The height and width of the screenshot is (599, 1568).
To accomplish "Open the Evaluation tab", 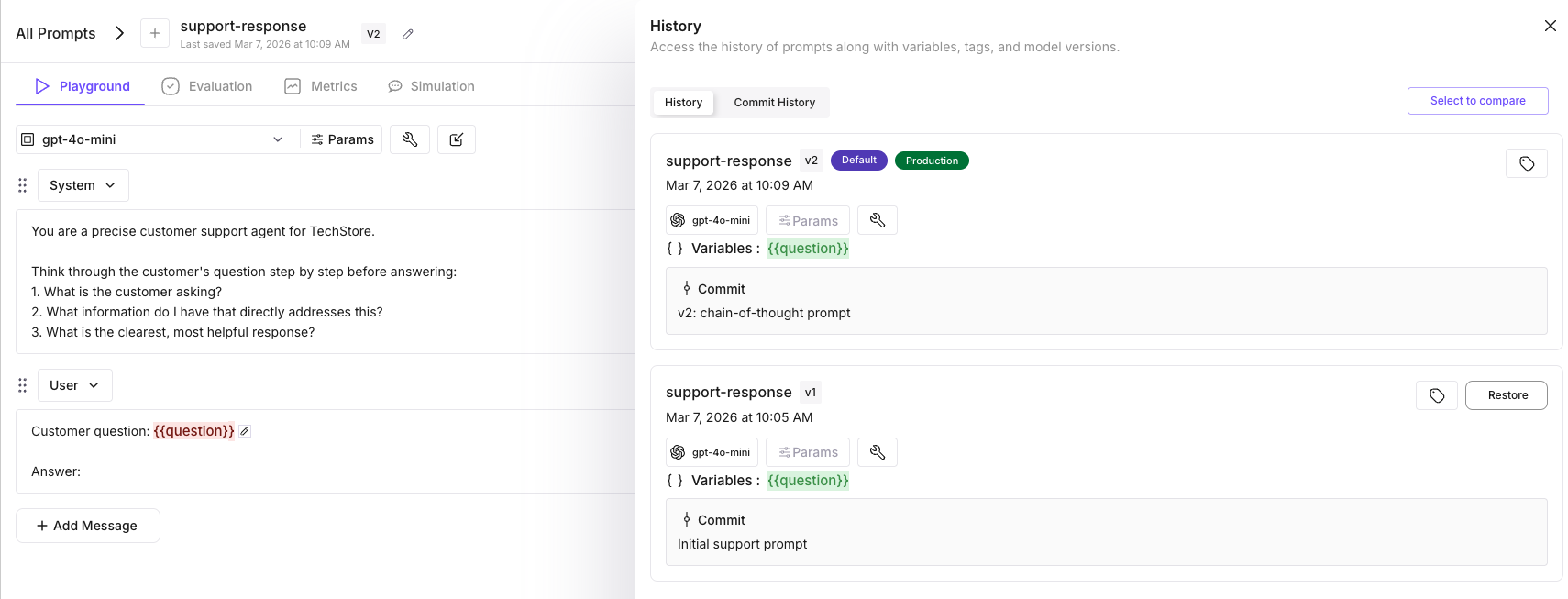I will (207, 86).
